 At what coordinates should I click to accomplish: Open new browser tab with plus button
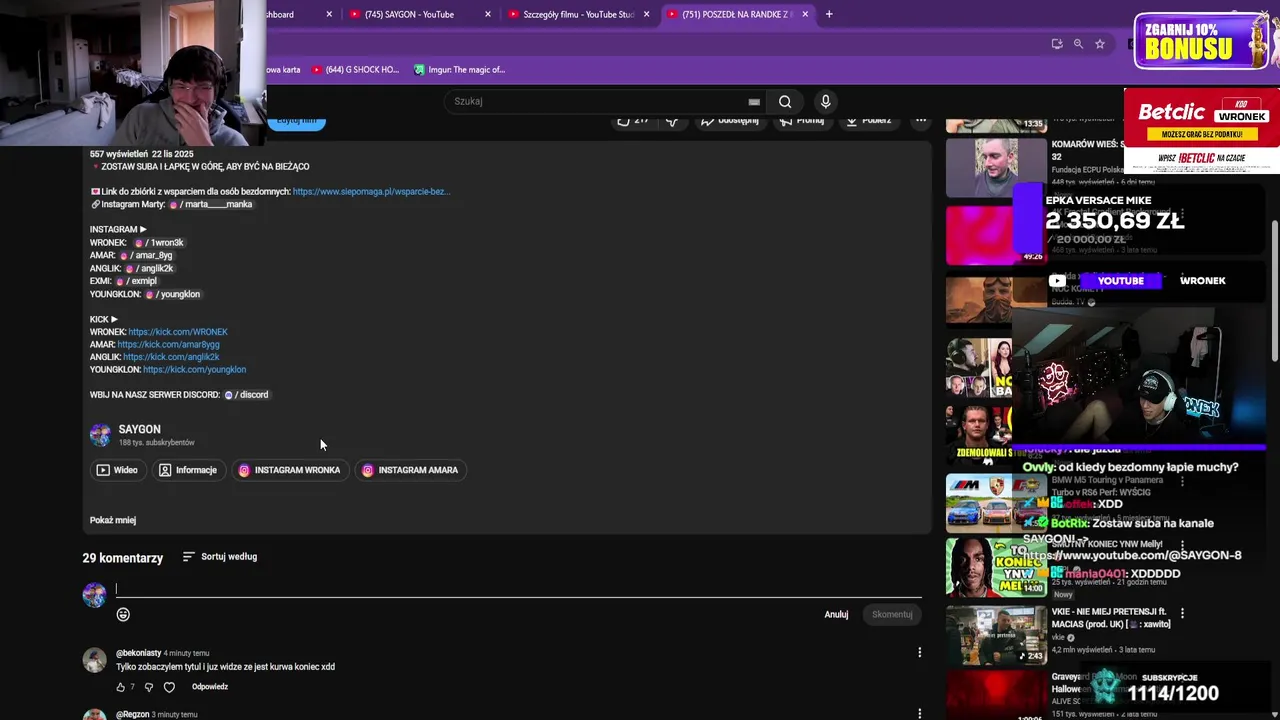click(x=829, y=14)
